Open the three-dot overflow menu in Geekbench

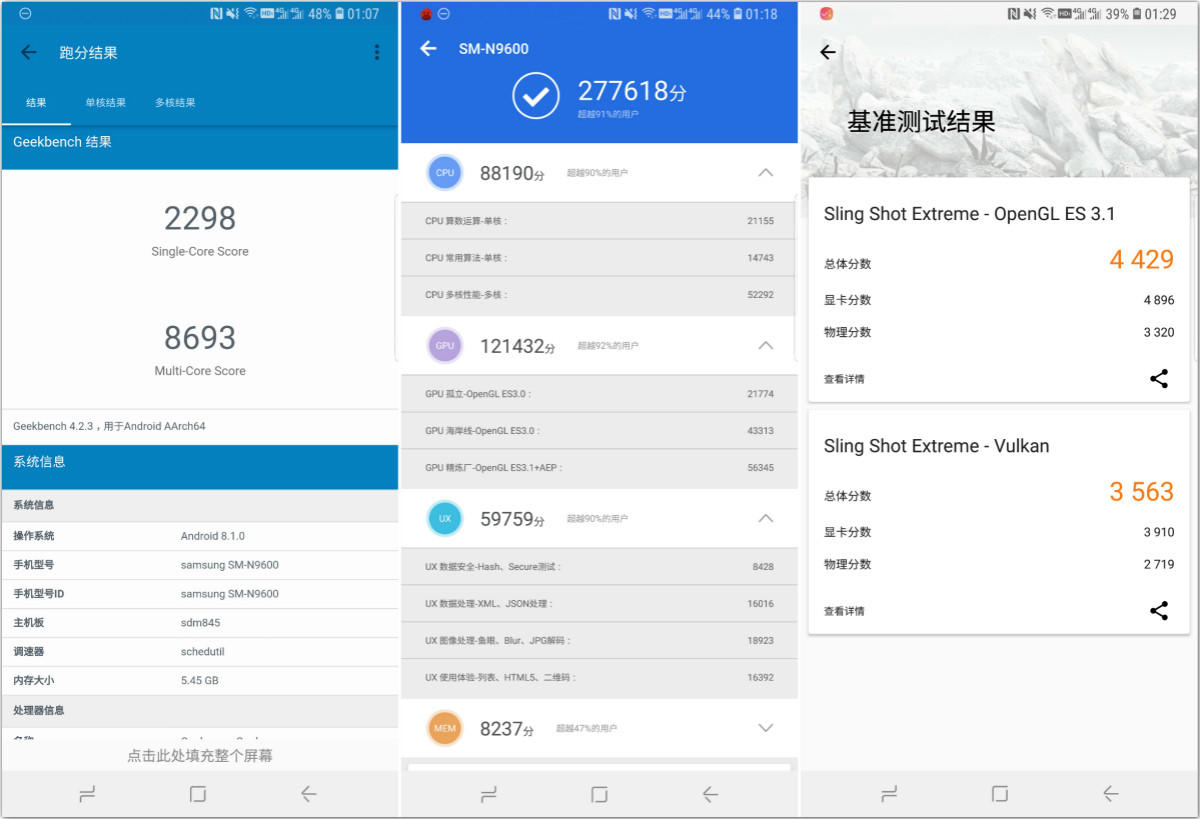[377, 53]
